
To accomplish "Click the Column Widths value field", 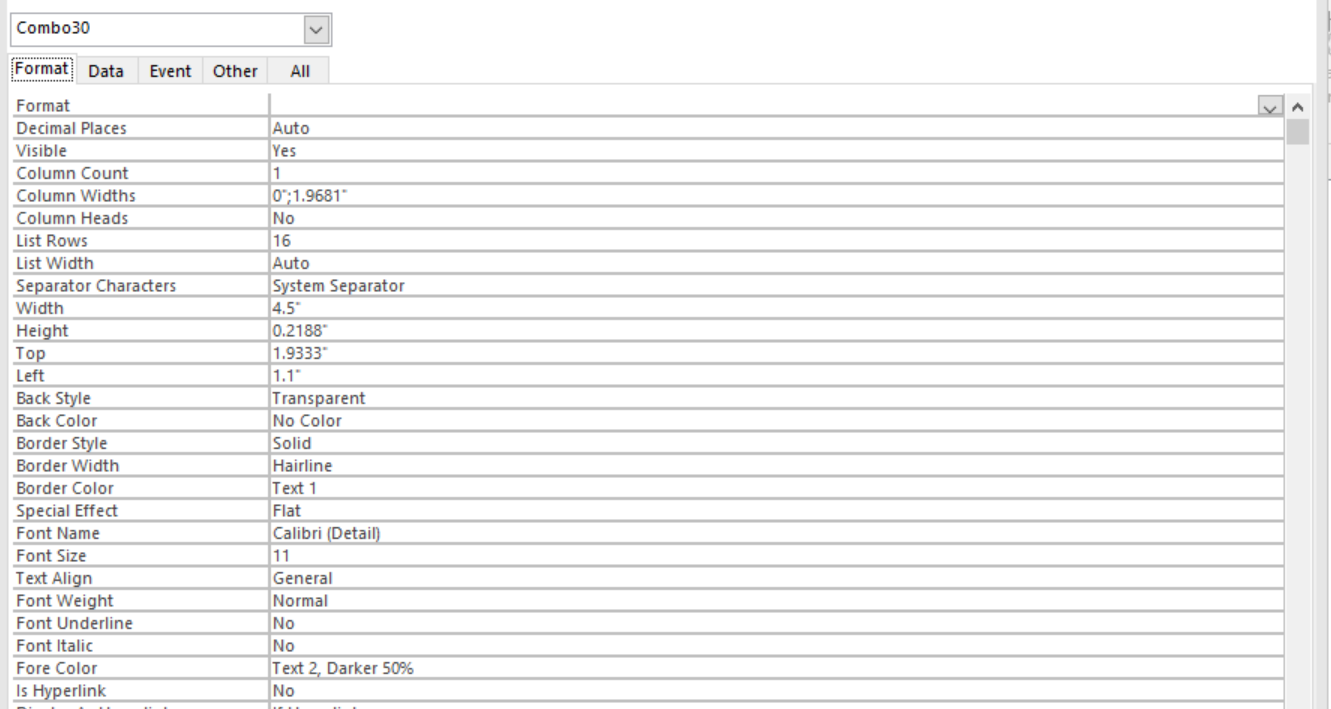I will [775, 195].
